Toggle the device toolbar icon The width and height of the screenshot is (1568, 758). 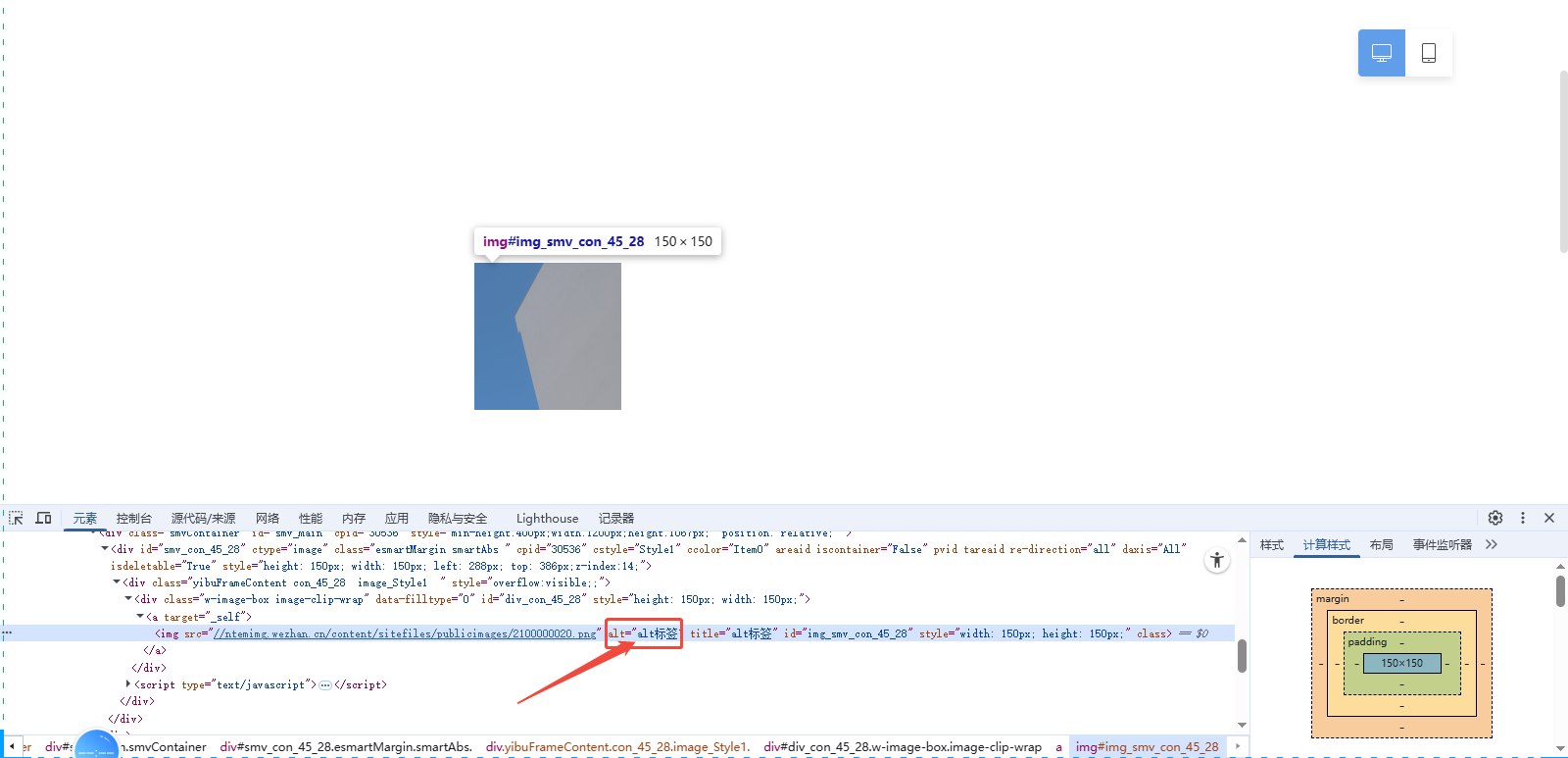[44, 518]
